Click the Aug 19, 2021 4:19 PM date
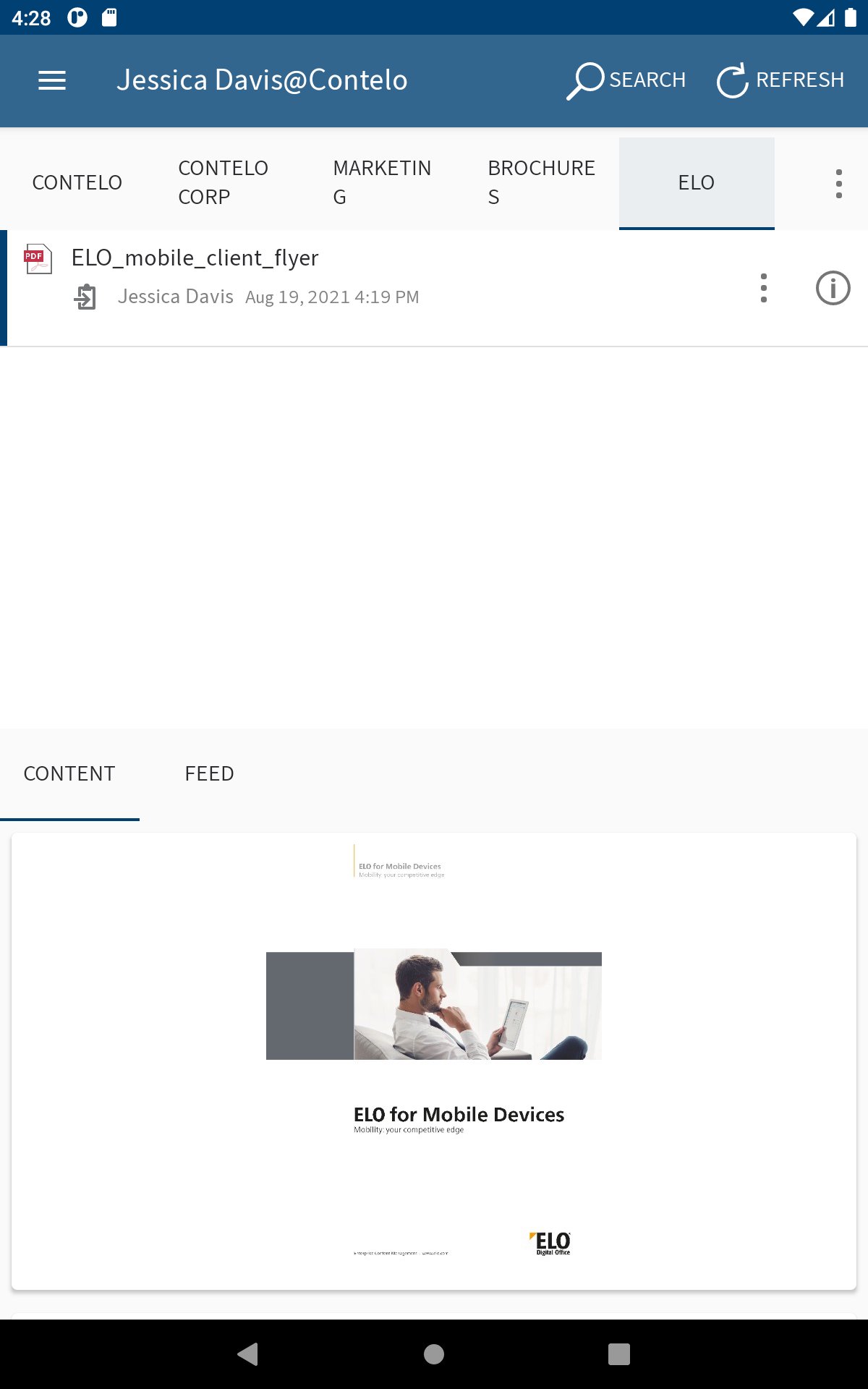 [x=332, y=297]
